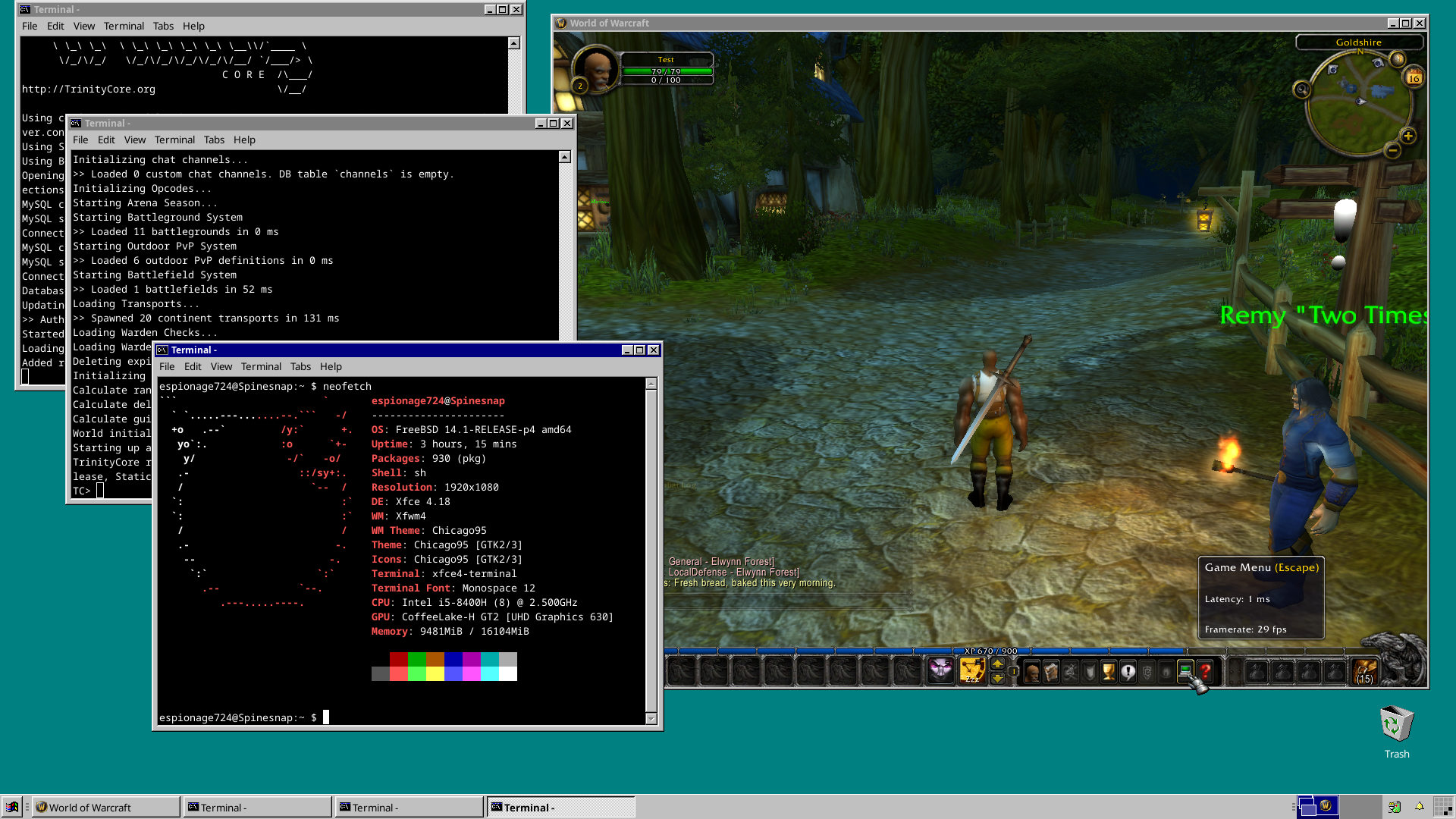Image resolution: width=1456 pixels, height=819 pixels.
Task: Zoom out the minimap with minus button
Action: click(x=1393, y=151)
